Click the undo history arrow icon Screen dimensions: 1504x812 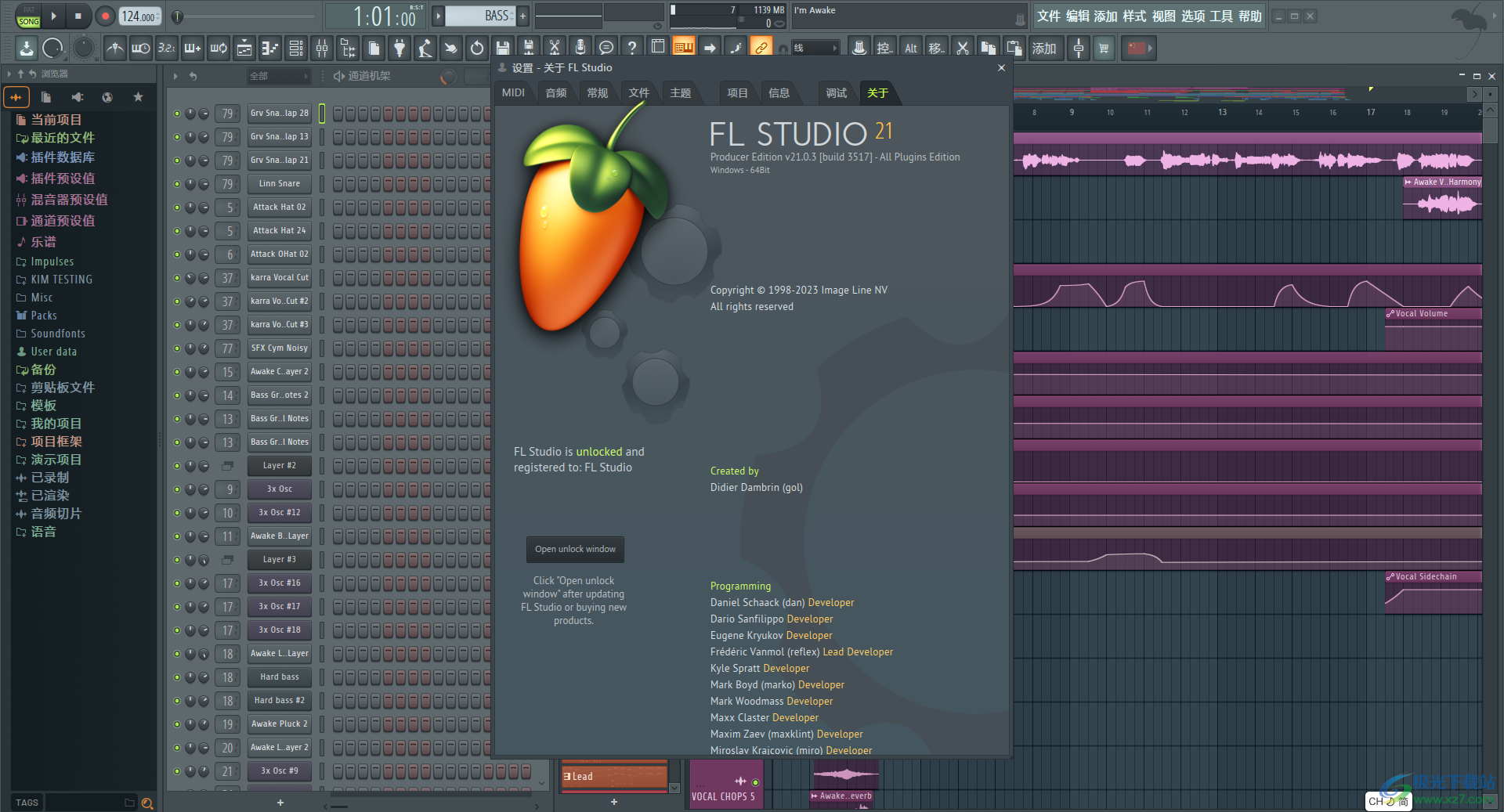[x=477, y=49]
